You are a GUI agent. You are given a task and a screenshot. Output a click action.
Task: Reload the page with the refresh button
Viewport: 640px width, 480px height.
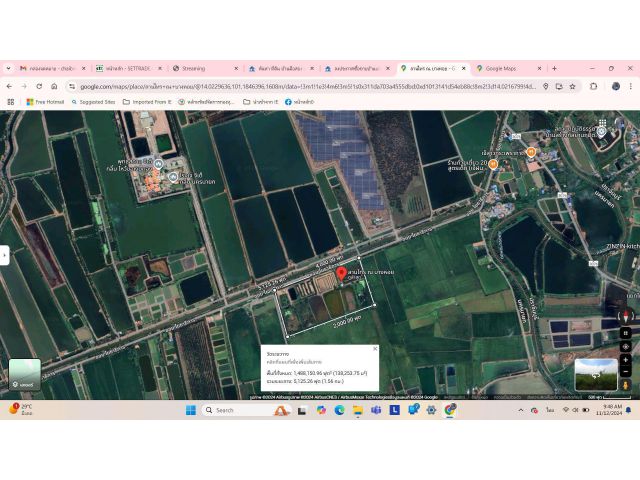pyautogui.click(x=39, y=86)
